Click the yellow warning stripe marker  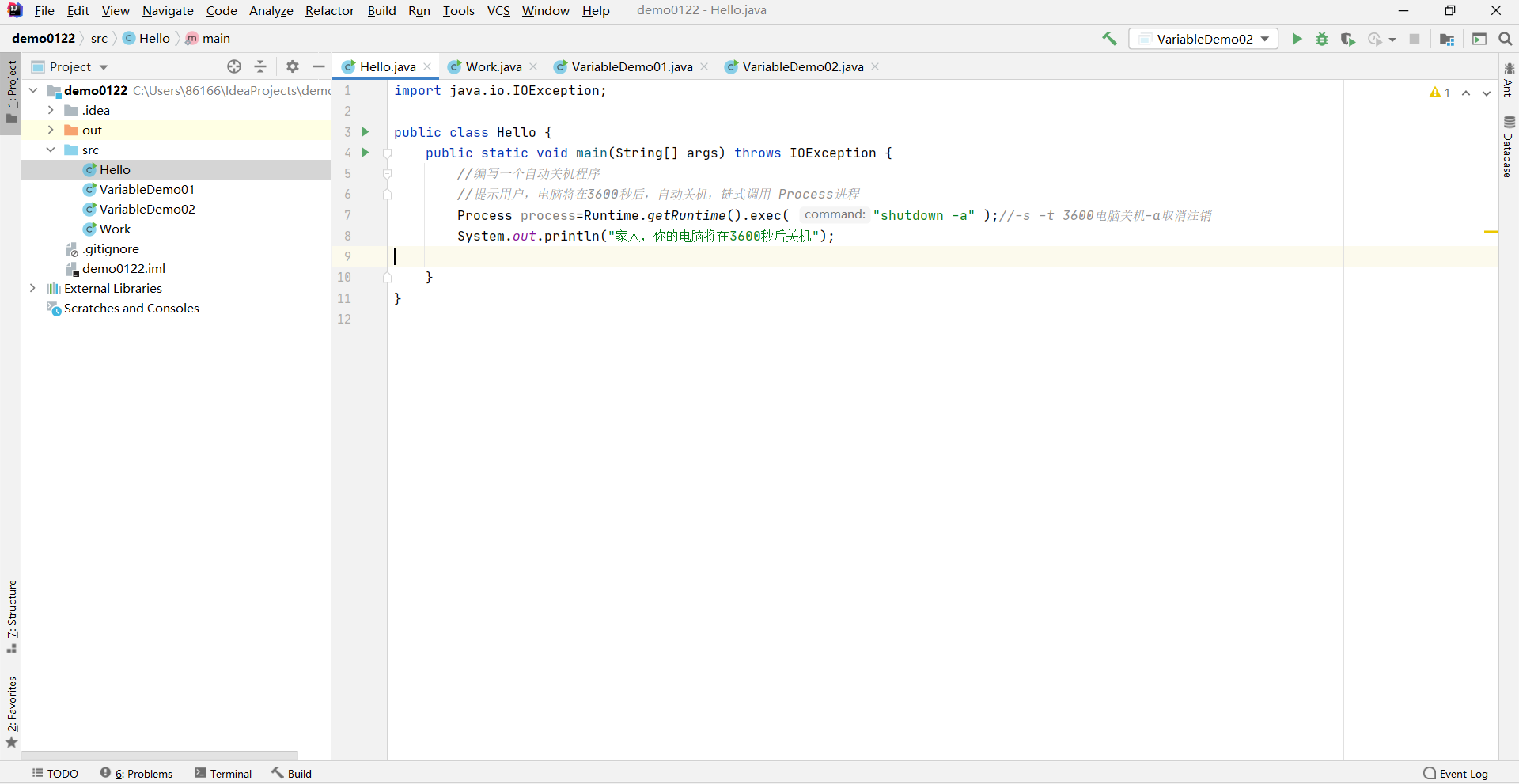[1491, 232]
